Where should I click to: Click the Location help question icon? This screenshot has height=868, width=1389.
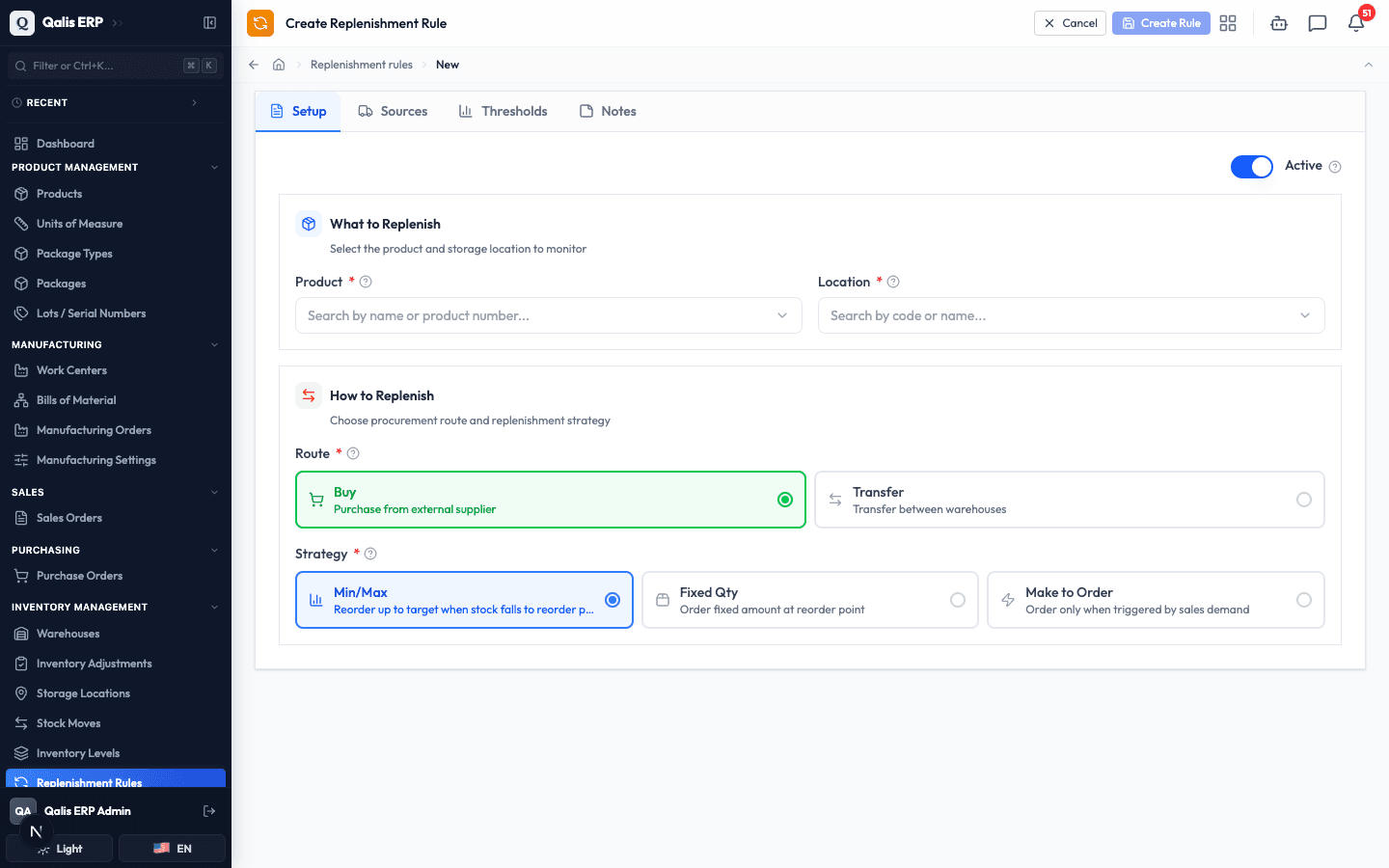pyautogui.click(x=893, y=282)
